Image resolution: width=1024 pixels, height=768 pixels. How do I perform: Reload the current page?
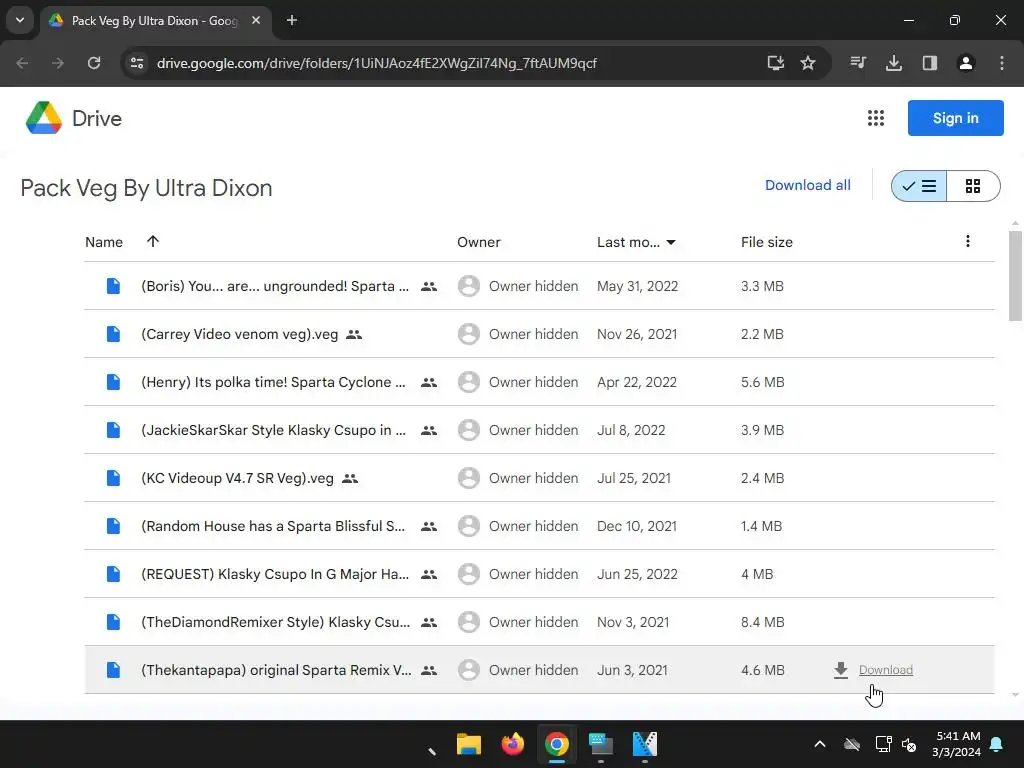click(94, 63)
